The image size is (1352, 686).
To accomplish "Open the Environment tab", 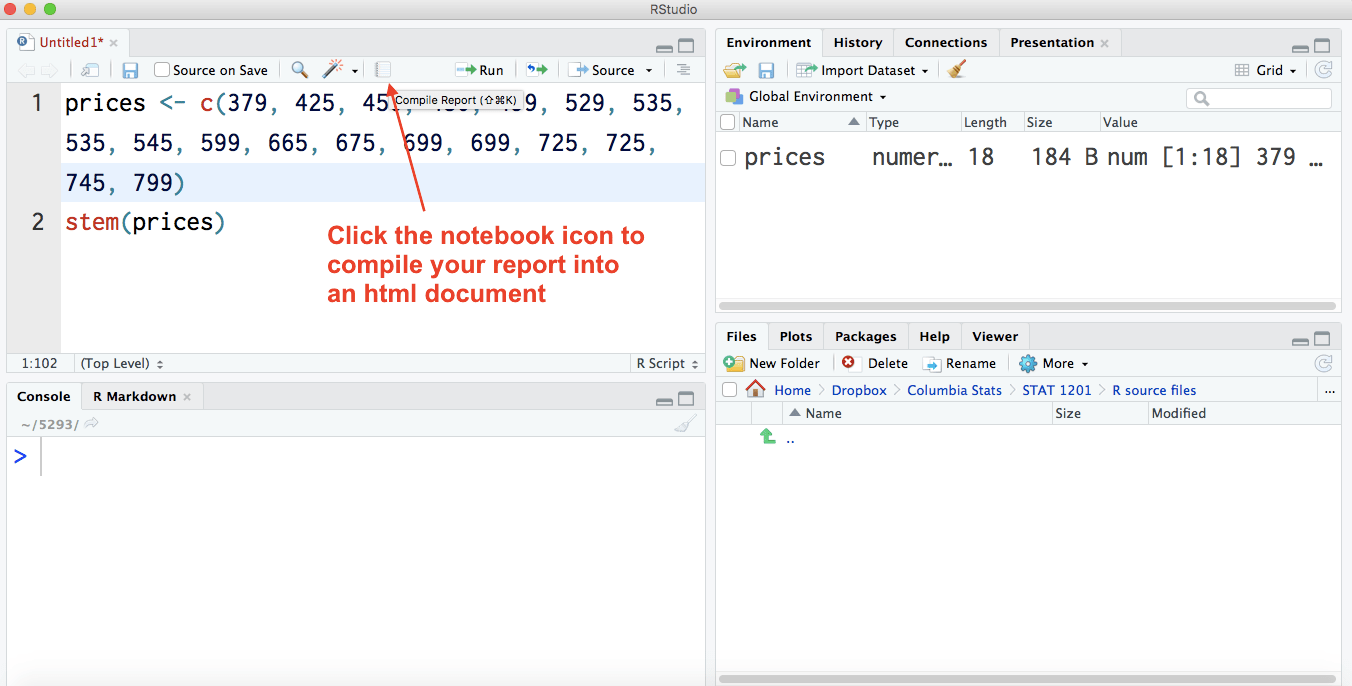I will [x=769, y=43].
